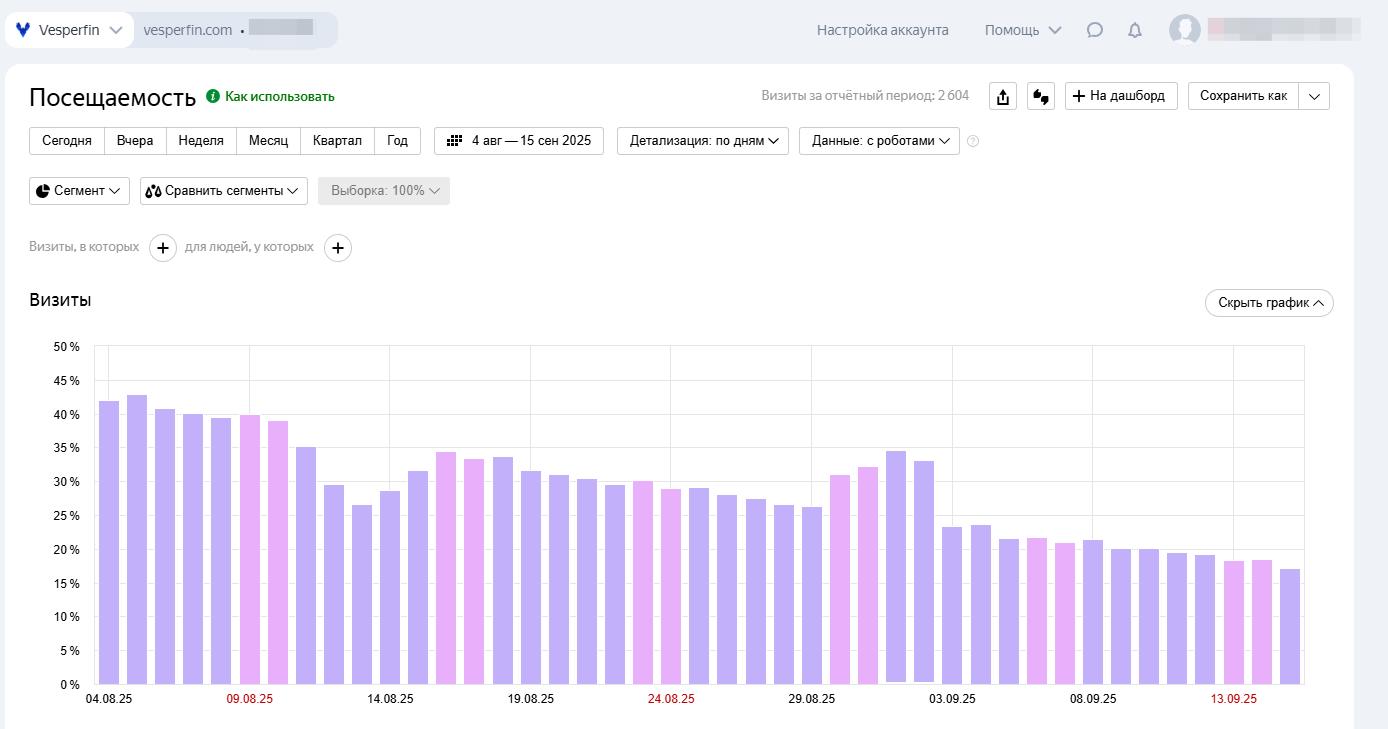Add visit condition with plus after 'Визиты, в которых'
The image size is (1388, 729).
(163, 248)
